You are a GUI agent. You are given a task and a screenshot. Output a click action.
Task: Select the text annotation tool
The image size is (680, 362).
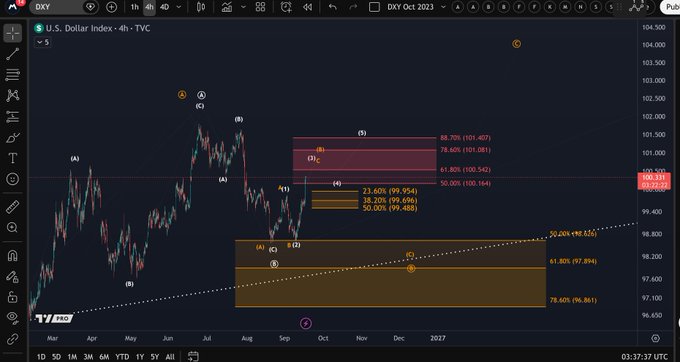[x=13, y=158]
